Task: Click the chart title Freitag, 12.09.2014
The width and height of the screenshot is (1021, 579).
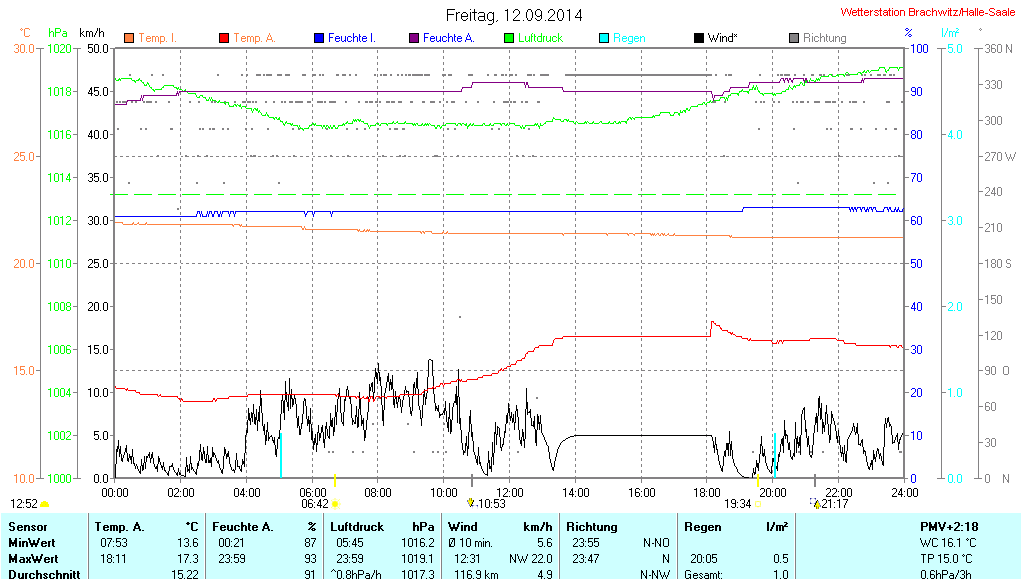Action: point(514,15)
